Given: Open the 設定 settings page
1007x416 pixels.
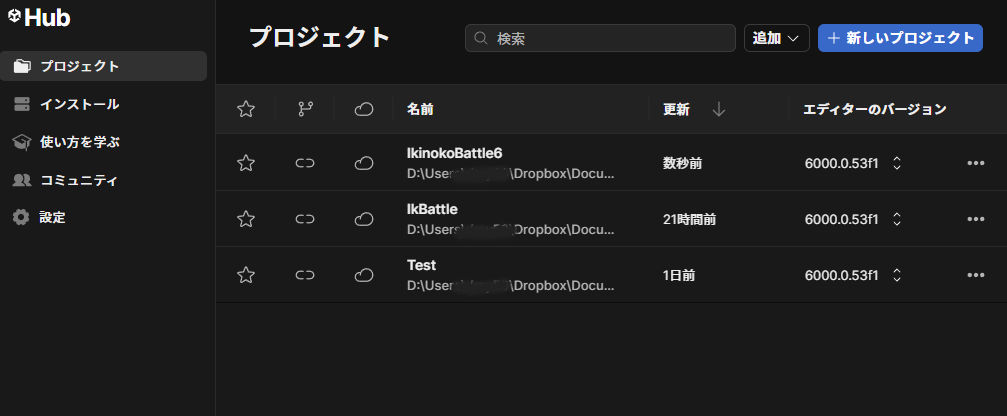Looking at the screenshot, I should (52, 217).
